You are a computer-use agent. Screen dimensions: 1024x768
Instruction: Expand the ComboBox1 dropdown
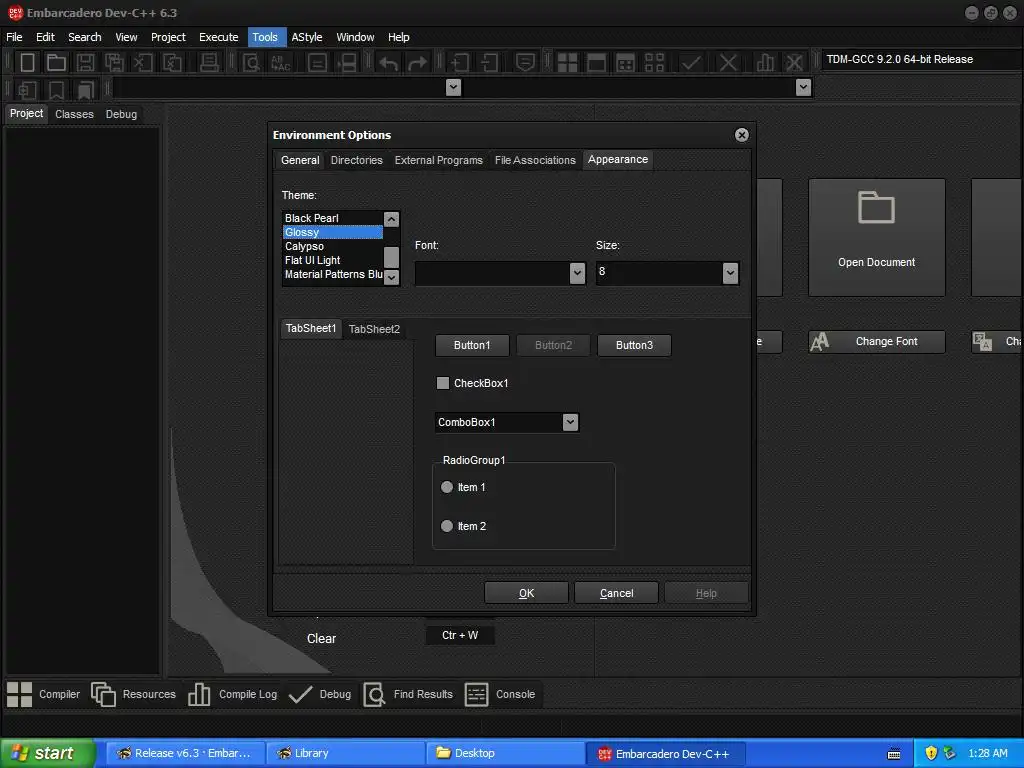(x=570, y=423)
